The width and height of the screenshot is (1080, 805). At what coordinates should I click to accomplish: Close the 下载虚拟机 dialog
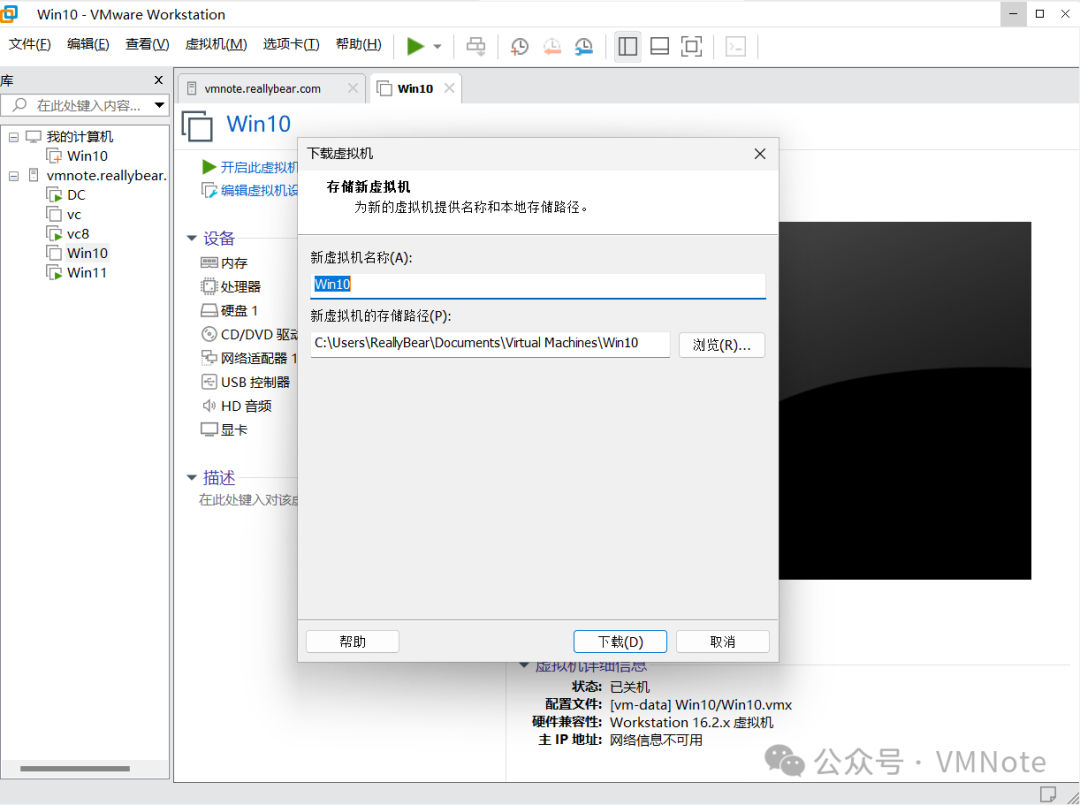(x=760, y=154)
